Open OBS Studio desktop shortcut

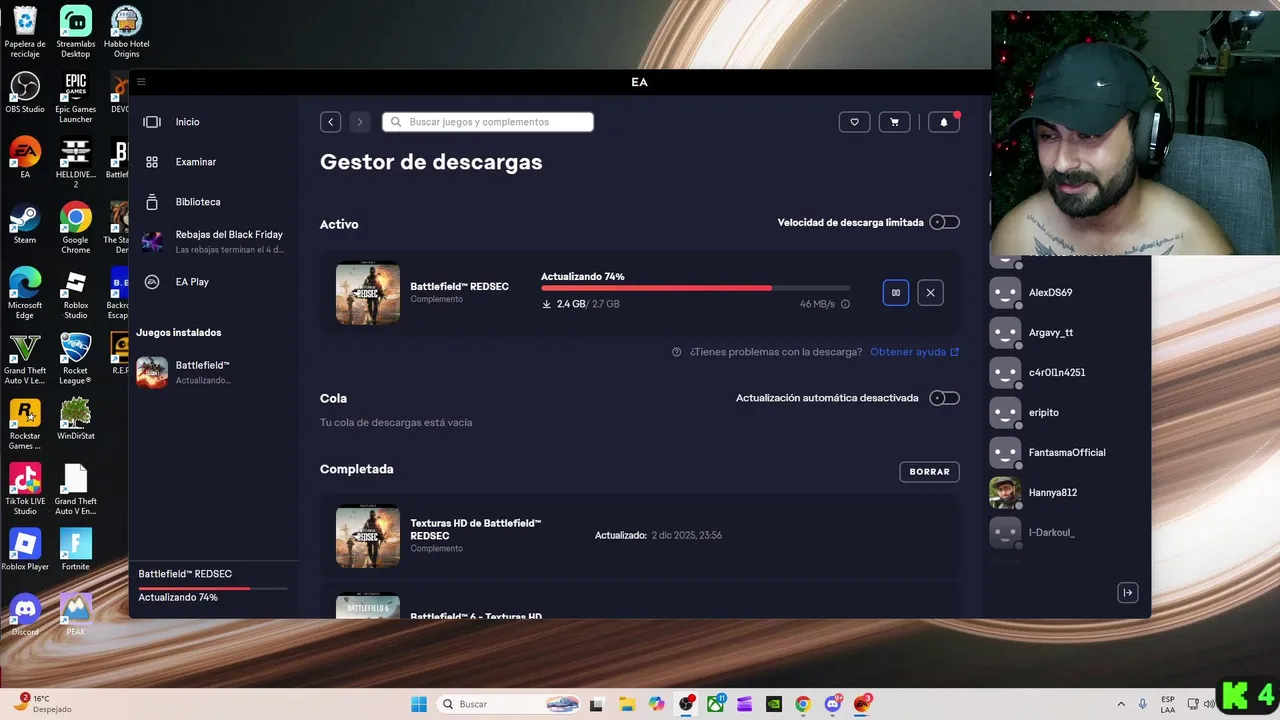pyautogui.click(x=25, y=92)
